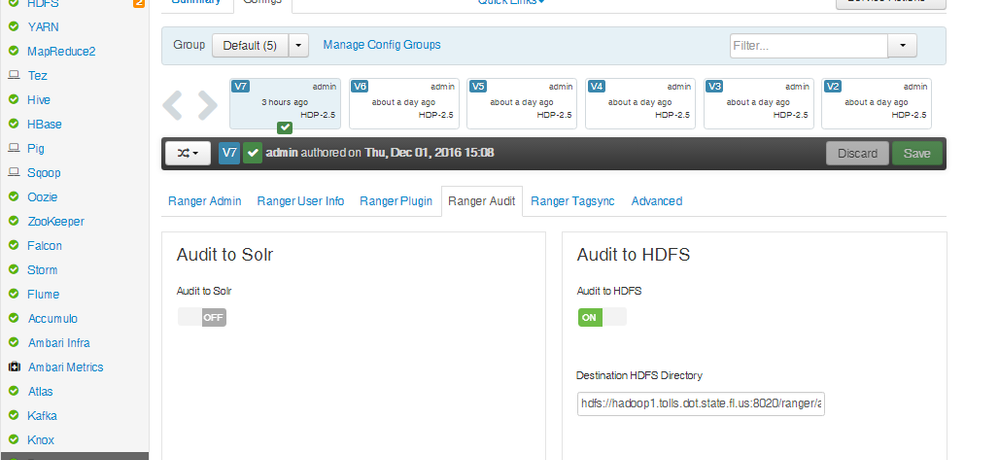Viewport: 999px width, 460px height.
Task: Click the Ambari Metrics medkit icon
Action: click(14, 367)
